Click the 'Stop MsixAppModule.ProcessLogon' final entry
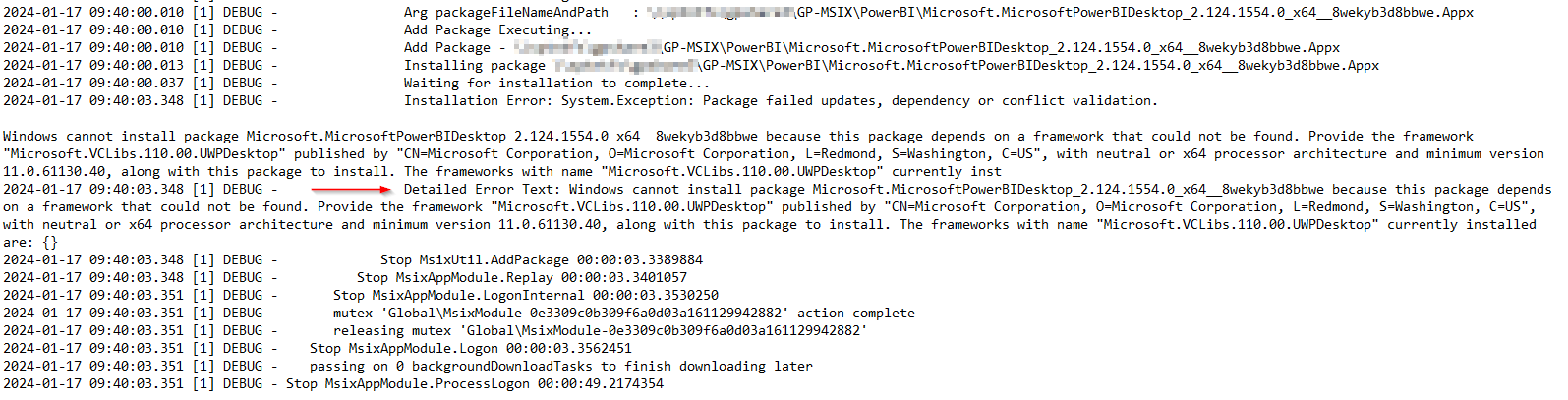This screenshot has width=1568, height=400. click(475, 384)
